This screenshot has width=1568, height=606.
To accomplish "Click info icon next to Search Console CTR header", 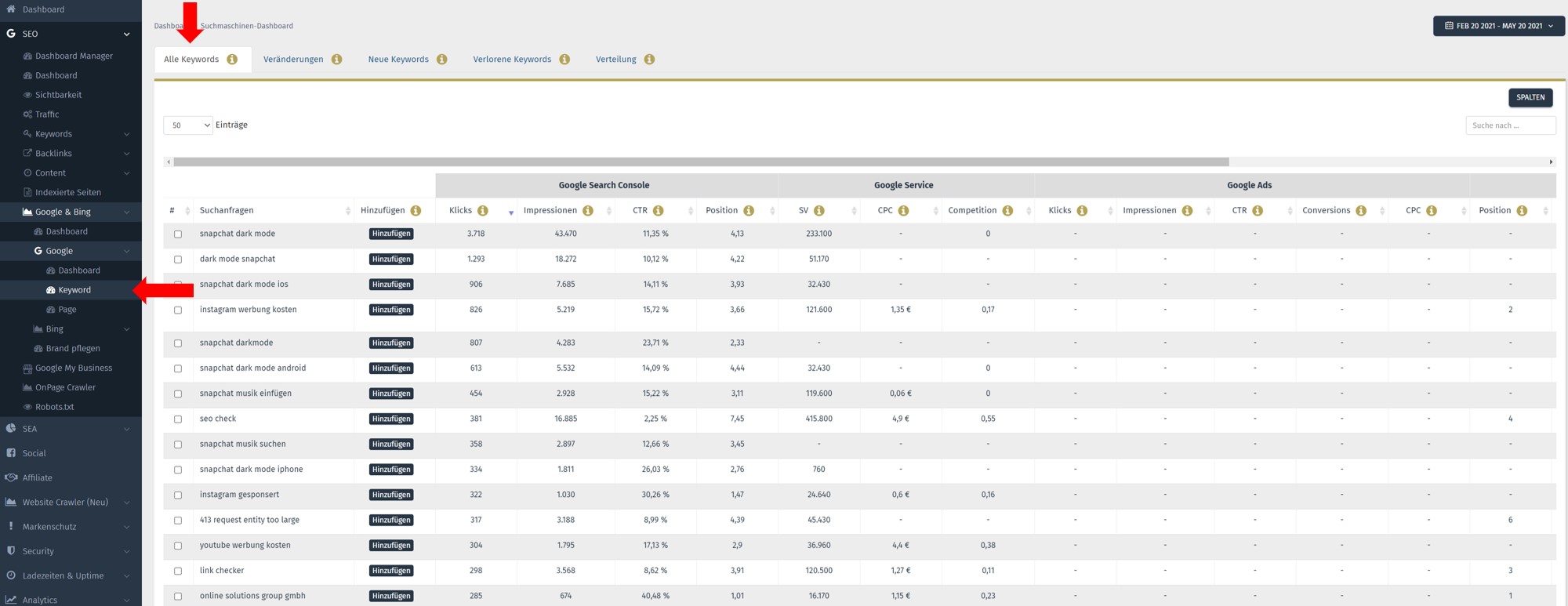I will (659, 211).
